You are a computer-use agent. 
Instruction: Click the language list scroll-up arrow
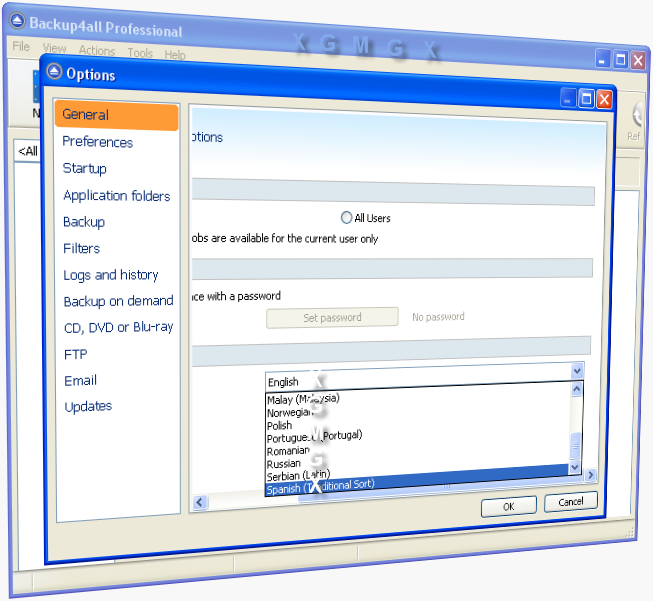[x=577, y=389]
